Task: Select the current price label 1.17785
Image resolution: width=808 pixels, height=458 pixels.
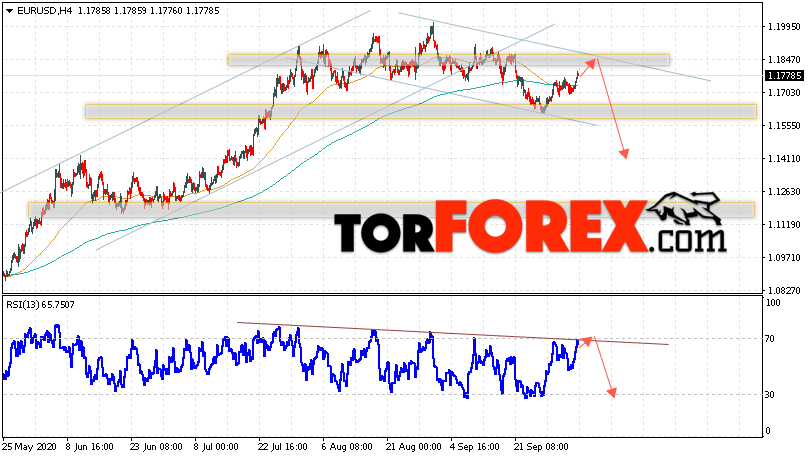Action: pos(785,76)
